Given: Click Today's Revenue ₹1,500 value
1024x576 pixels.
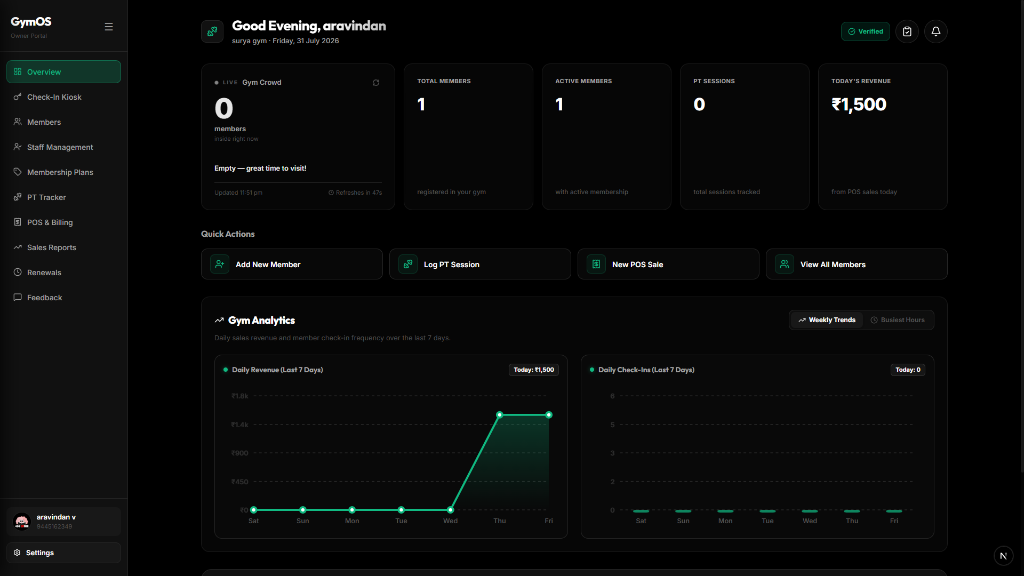Looking at the screenshot, I should [x=859, y=104].
